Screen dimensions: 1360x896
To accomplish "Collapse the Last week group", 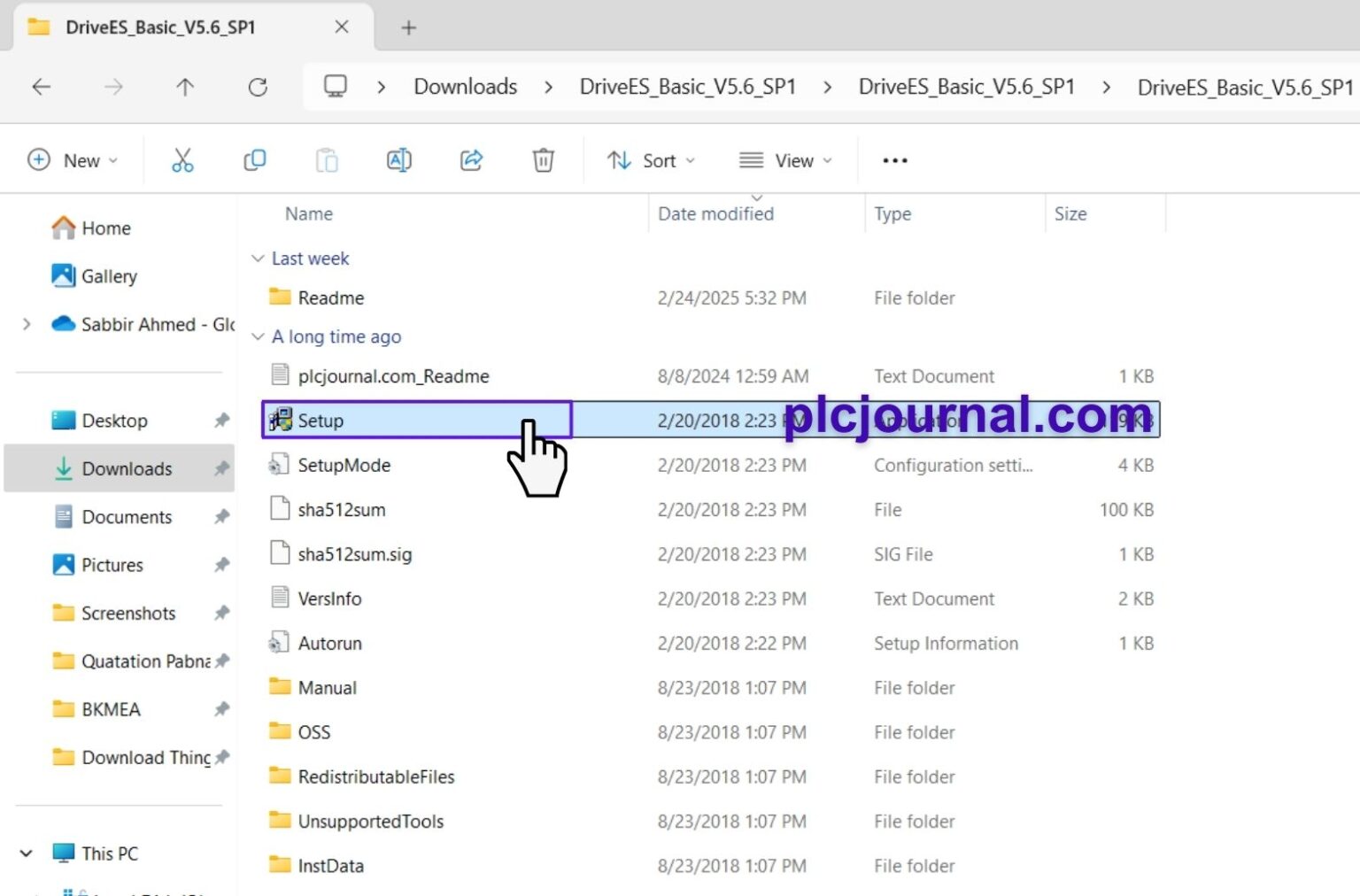I will tap(258, 259).
